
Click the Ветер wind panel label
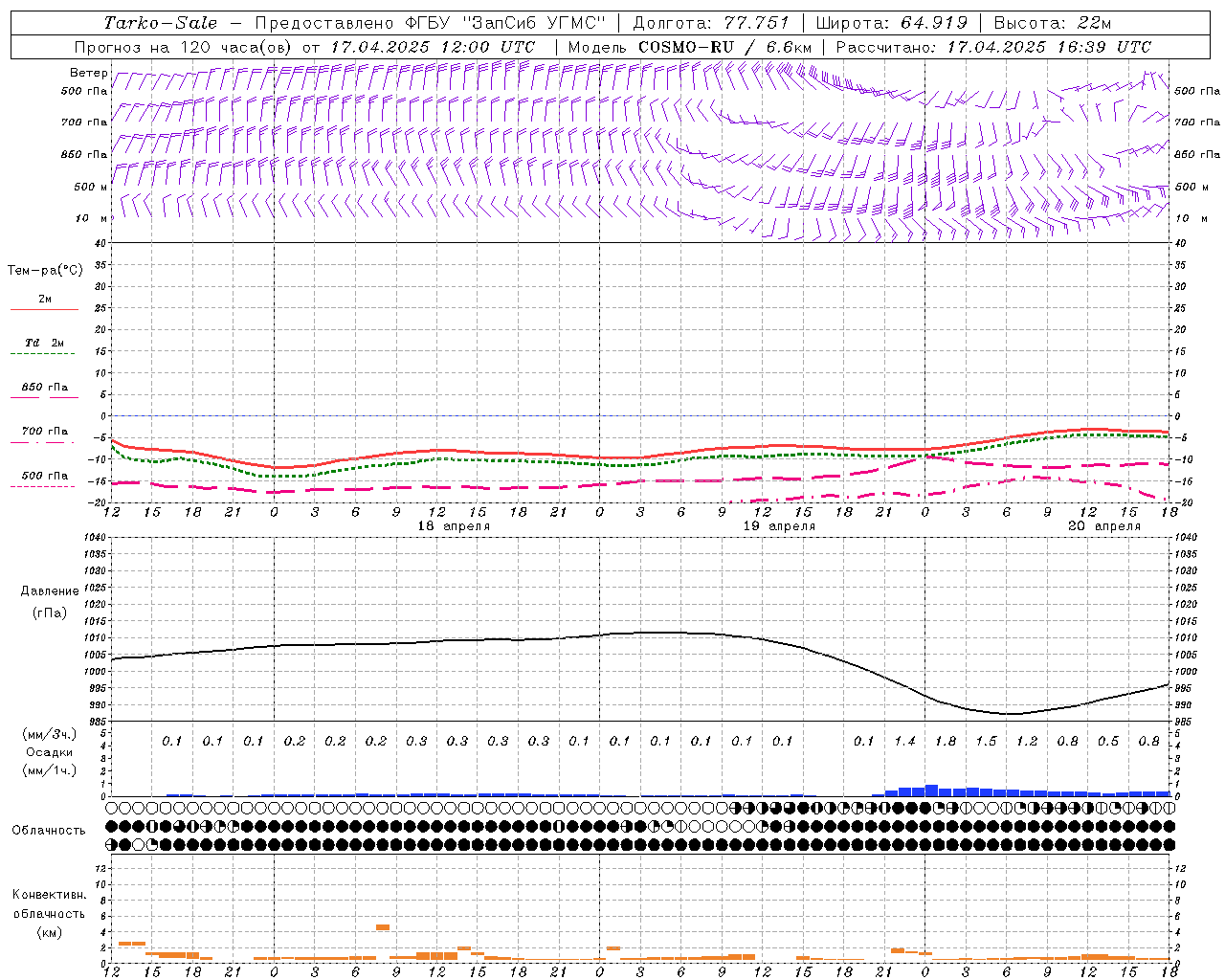88,73
